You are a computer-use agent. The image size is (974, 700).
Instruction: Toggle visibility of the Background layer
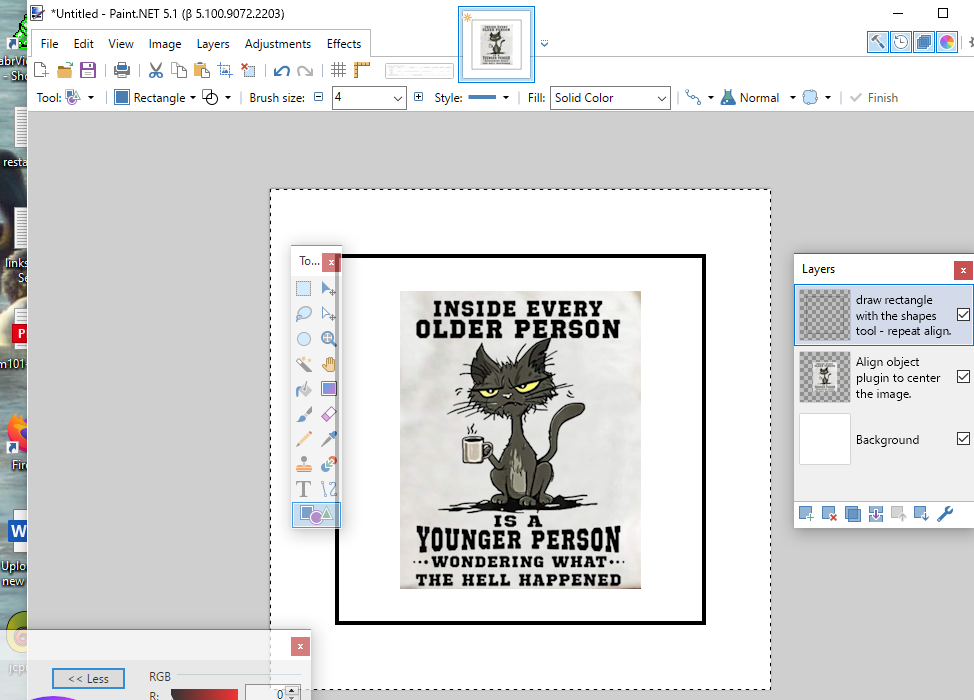(x=963, y=439)
